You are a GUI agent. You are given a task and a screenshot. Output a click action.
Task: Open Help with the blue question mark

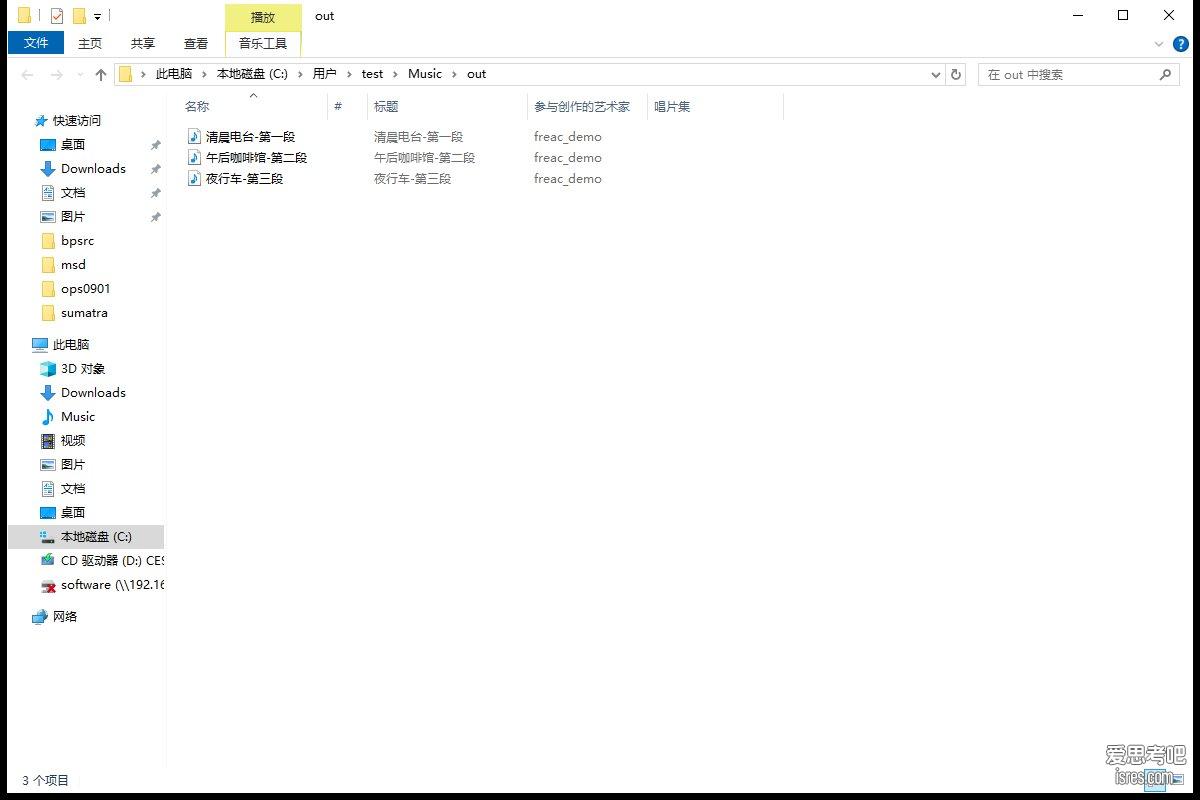point(1180,44)
